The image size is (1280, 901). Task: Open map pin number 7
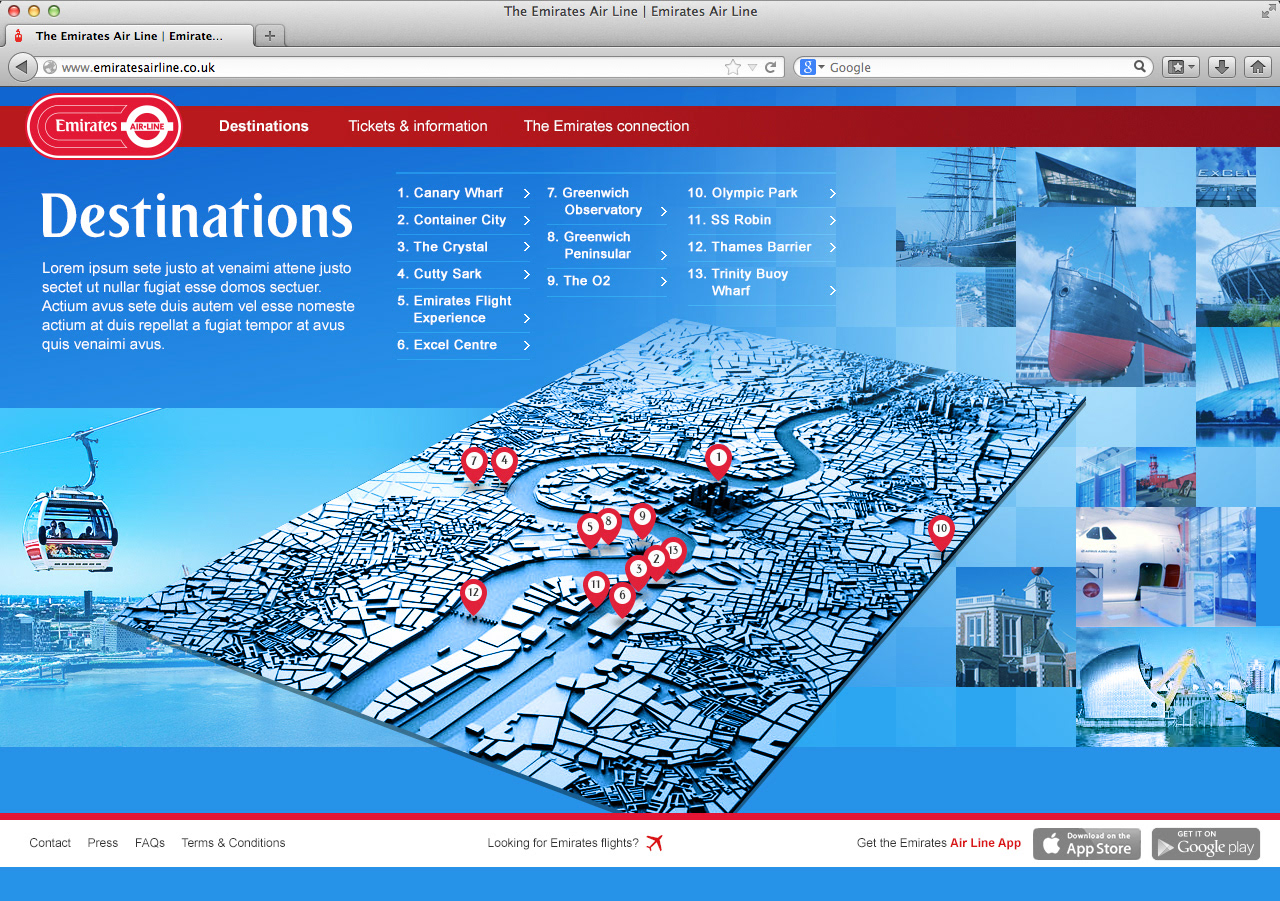tap(475, 463)
